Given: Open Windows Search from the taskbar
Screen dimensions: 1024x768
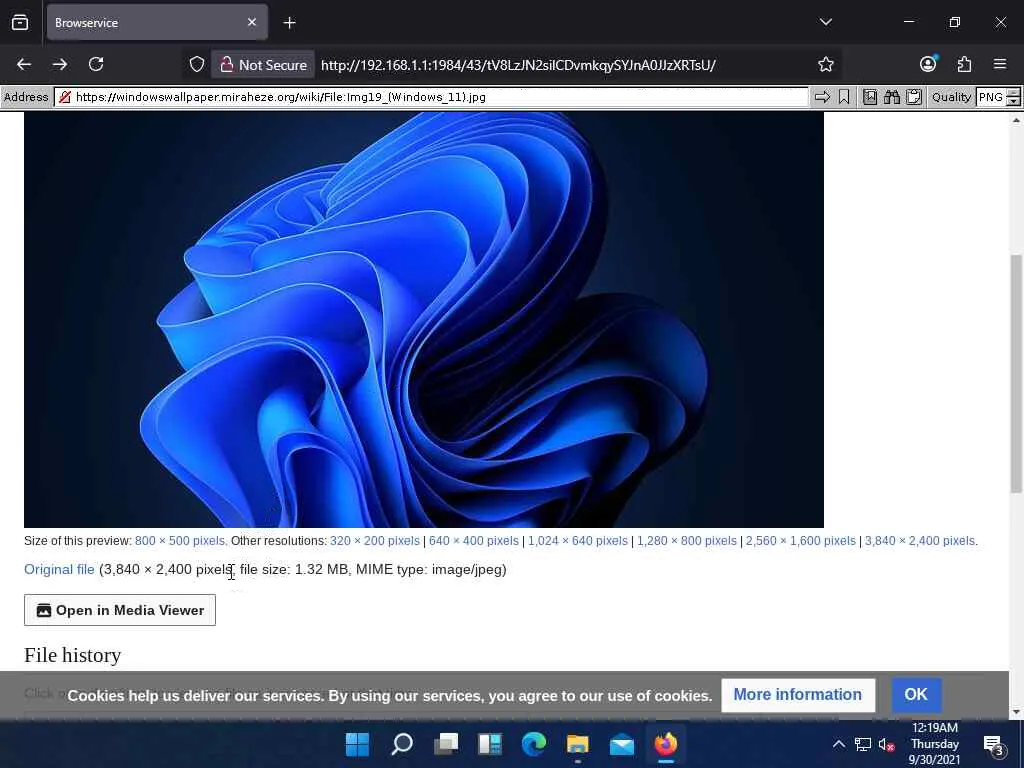Looking at the screenshot, I should [x=402, y=744].
